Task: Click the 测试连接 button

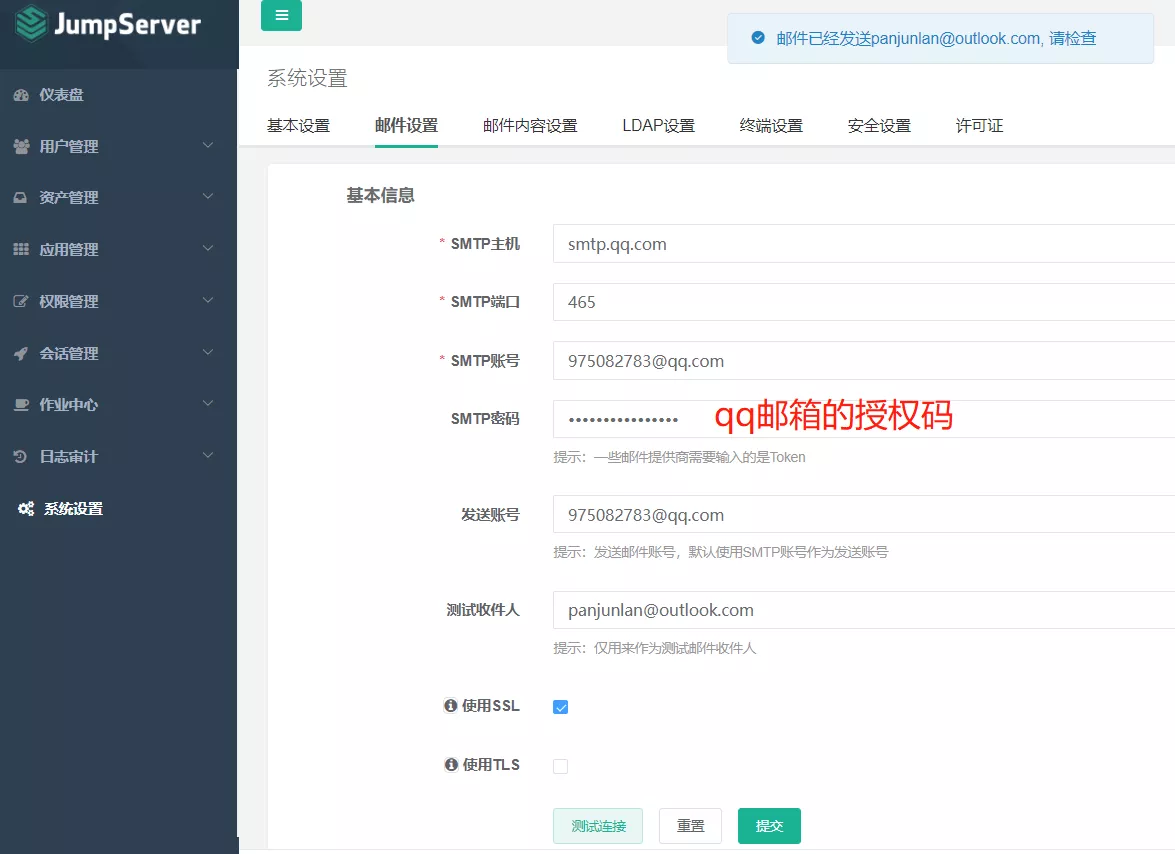Action: (x=598, y=826)
